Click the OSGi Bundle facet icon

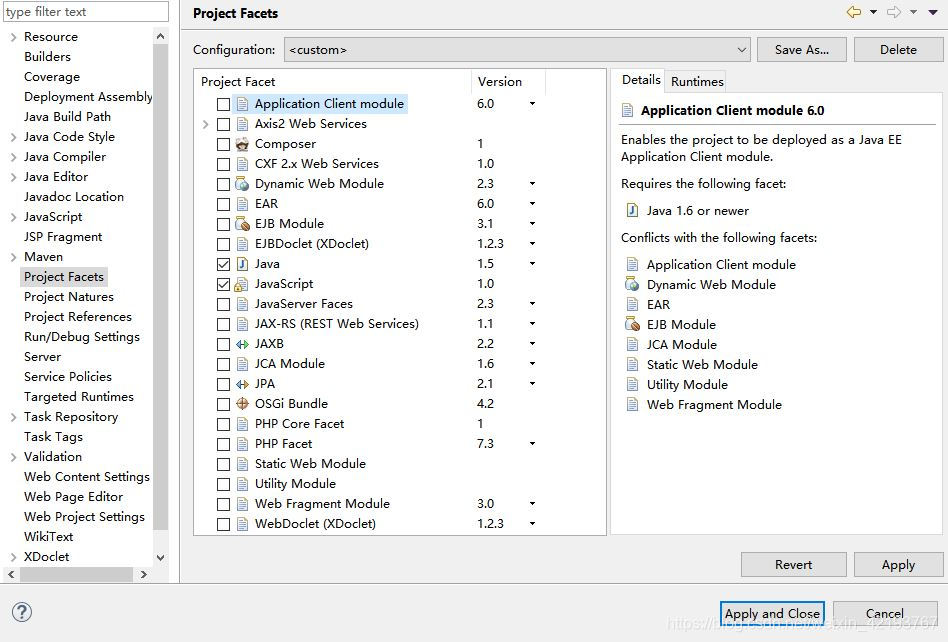[241, 404]
